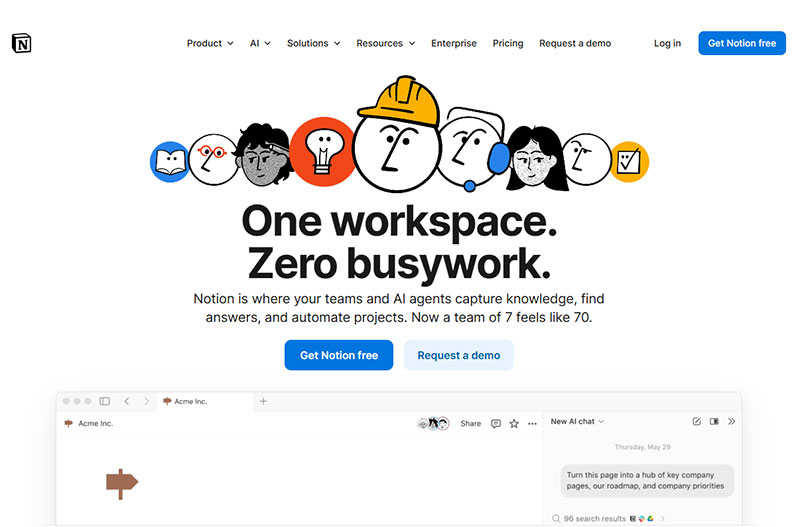Click the Notion logo in the header
Image resolution: width=800 pixels, height=527 pixels.
(22, 43)
